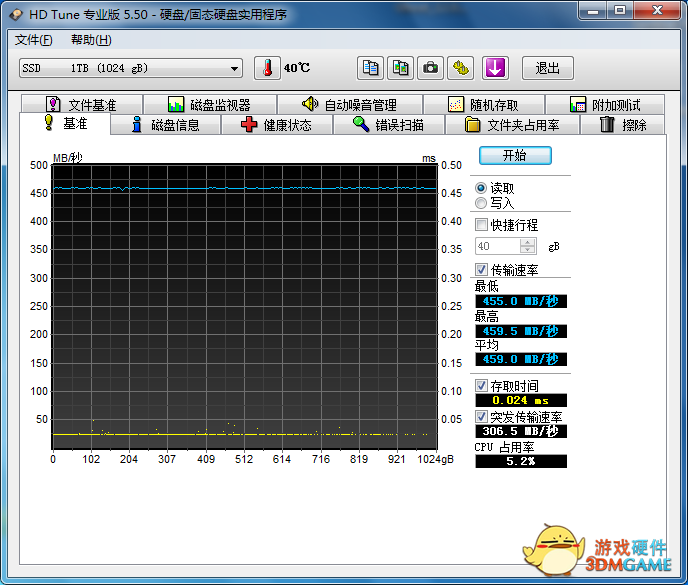Open the 帮助(H) menu
688x585 pixels.
tap(91, 40)
